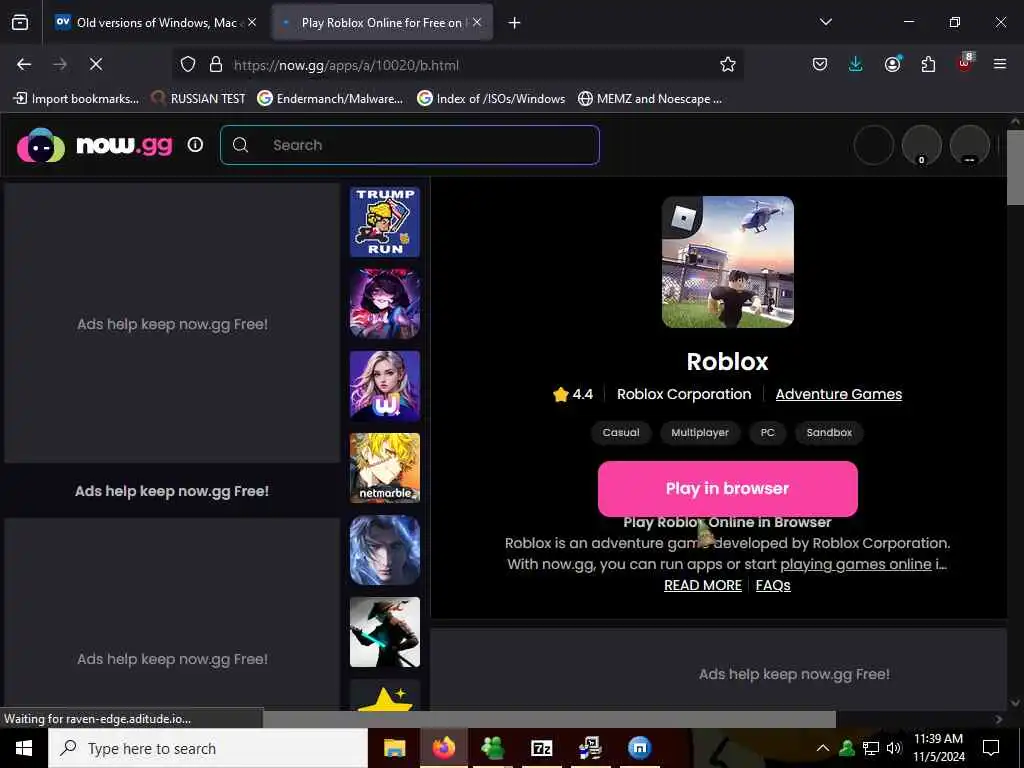Click Windows taskbar search box
Viewport: 1024px width, 768px height.
tap(208, 748)
